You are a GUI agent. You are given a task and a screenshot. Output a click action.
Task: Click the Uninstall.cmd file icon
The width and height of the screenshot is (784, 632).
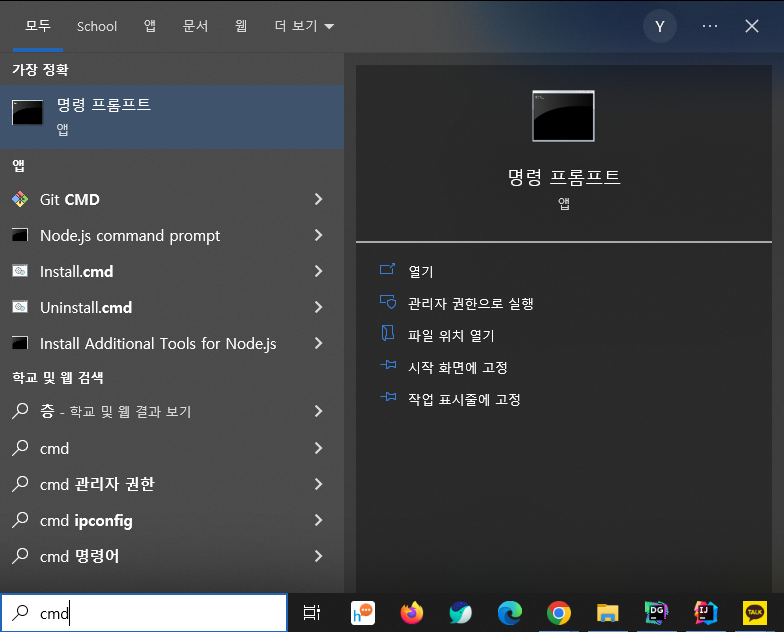[x=20, y=307]
